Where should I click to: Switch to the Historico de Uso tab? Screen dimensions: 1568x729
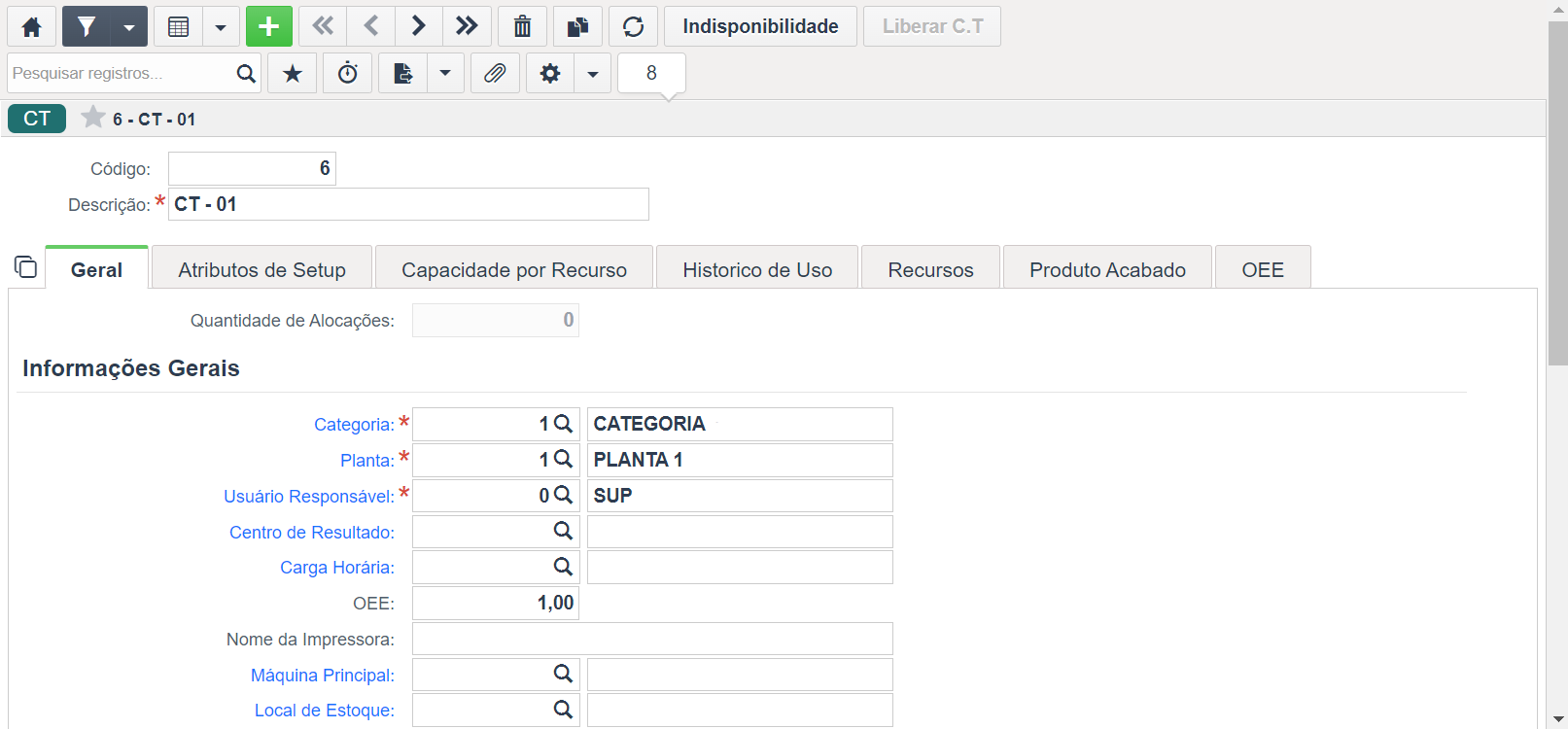coord(757,269)
